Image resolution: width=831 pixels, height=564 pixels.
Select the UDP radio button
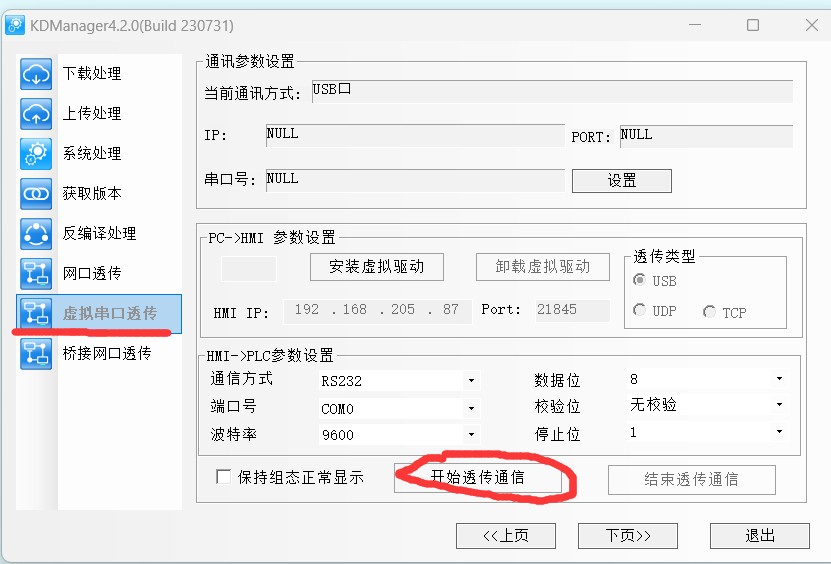click(640, 310)
